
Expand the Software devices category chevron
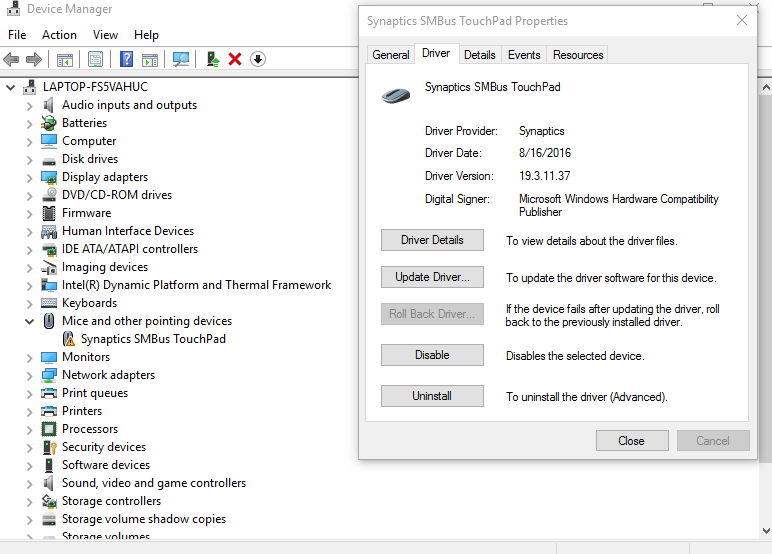pos(30,465)
